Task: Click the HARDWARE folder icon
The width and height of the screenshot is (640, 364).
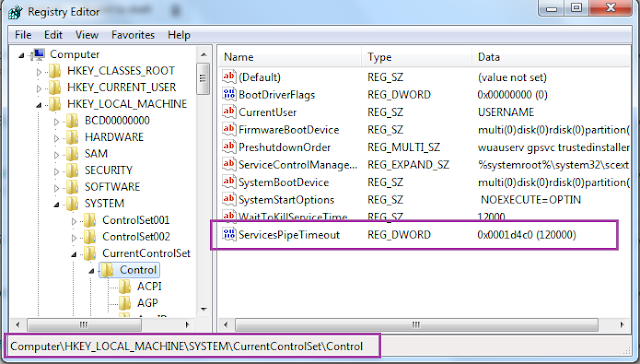Action: pos(72,137)
